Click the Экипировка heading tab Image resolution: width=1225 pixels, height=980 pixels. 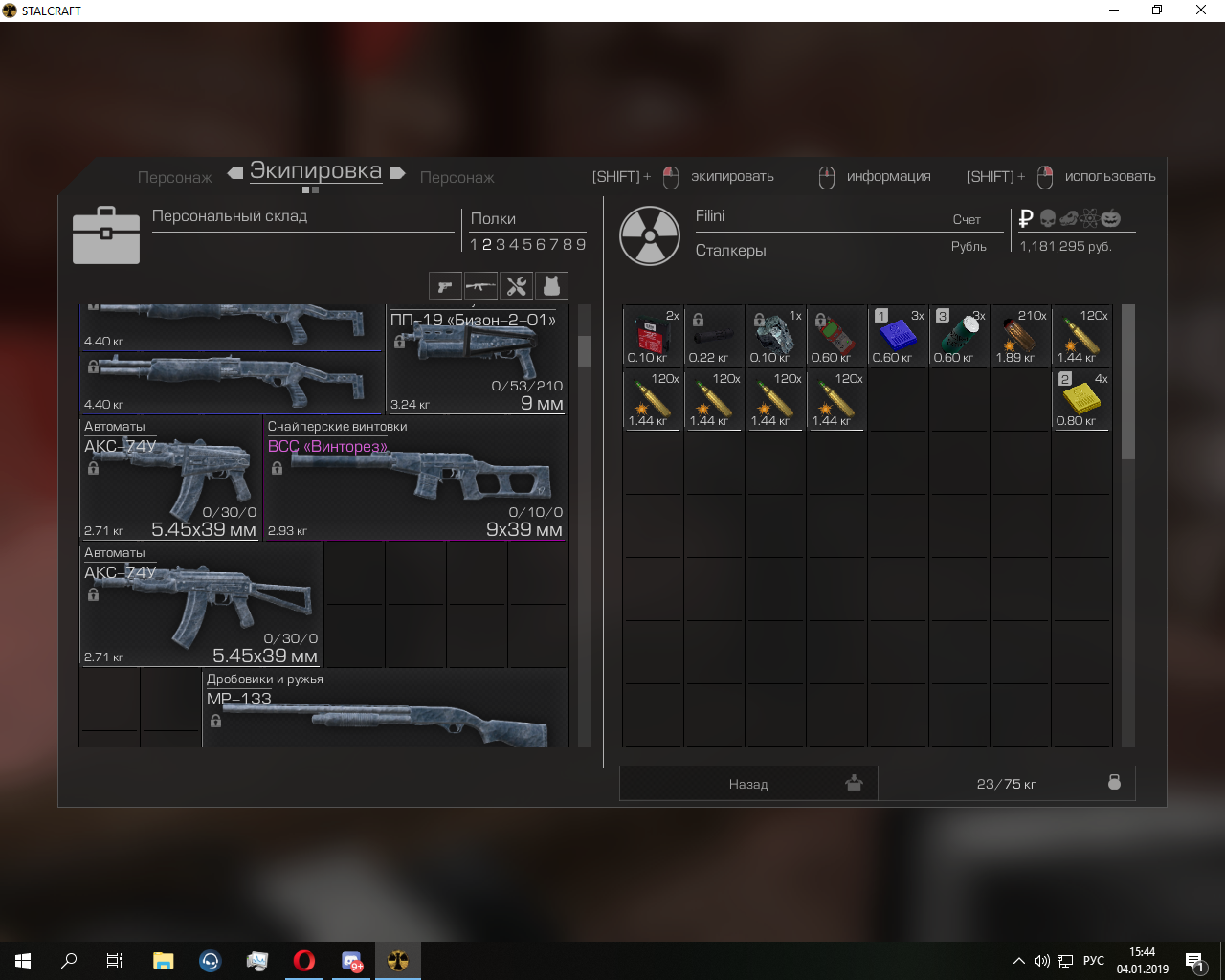point(316,171)
